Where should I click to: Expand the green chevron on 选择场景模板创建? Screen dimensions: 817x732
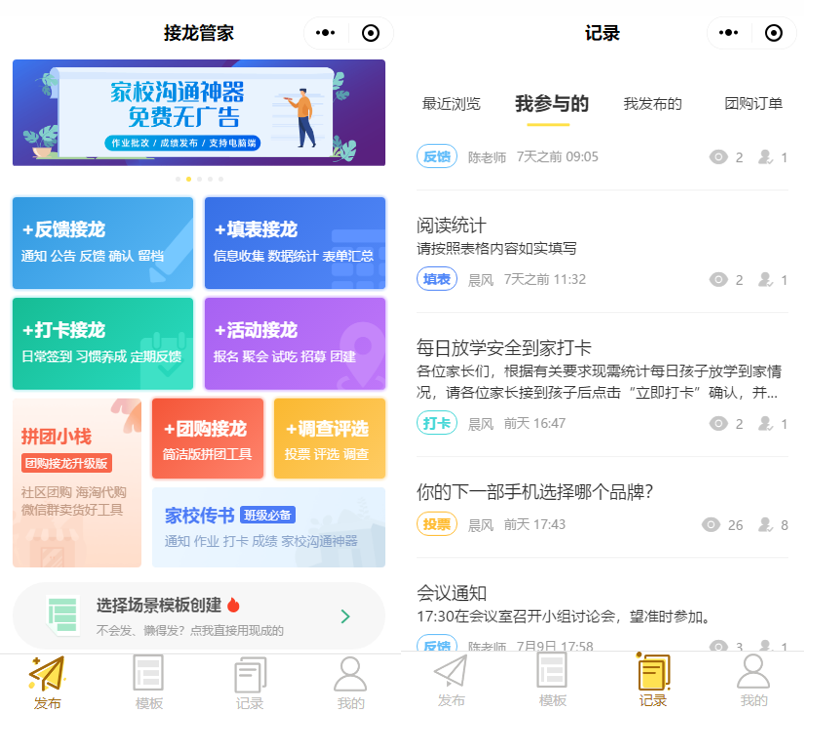pos(345,616)
